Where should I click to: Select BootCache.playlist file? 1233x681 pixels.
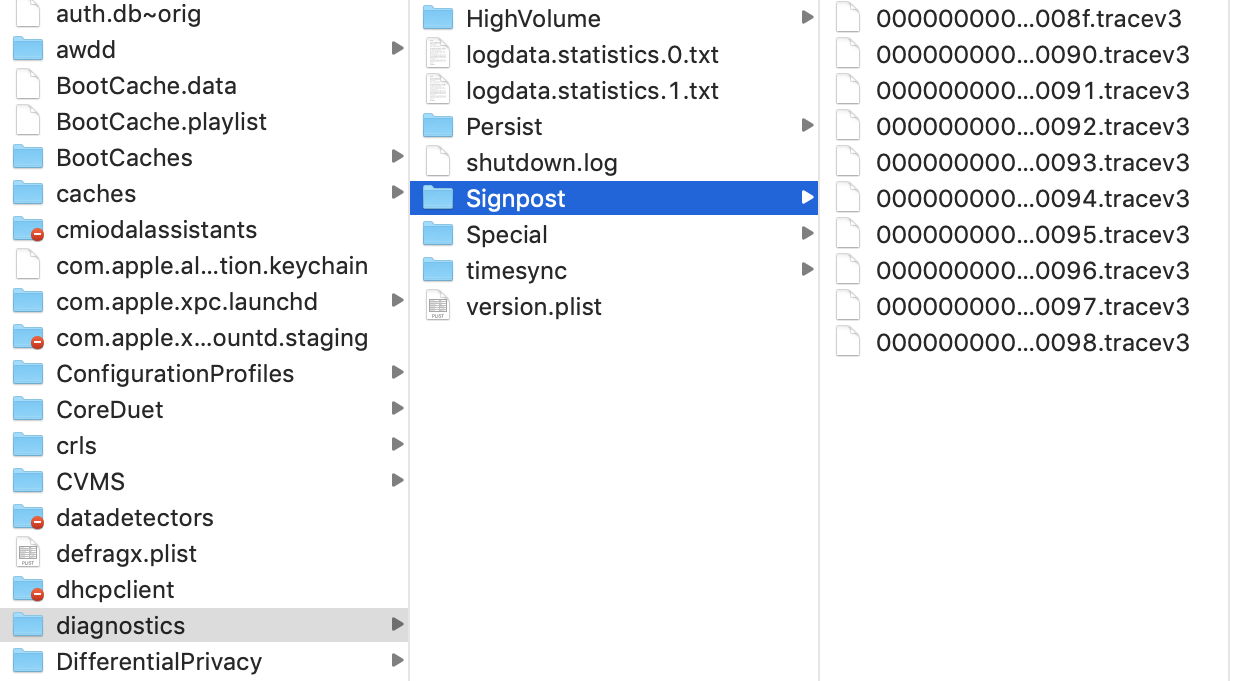[x=161, y=122]
